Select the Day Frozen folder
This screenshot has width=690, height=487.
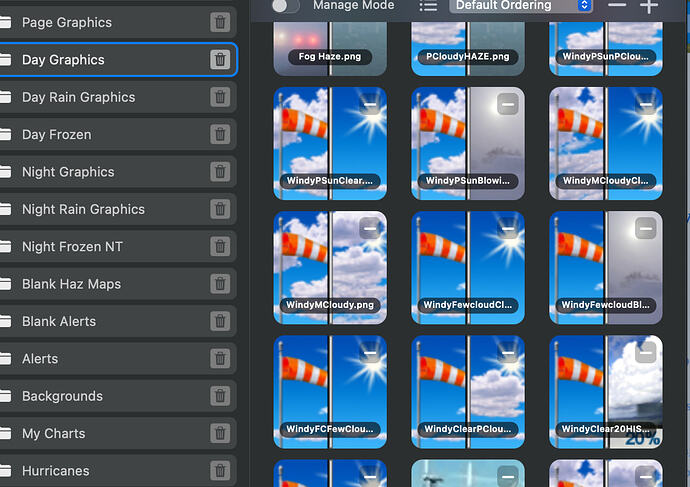(117, 134)
